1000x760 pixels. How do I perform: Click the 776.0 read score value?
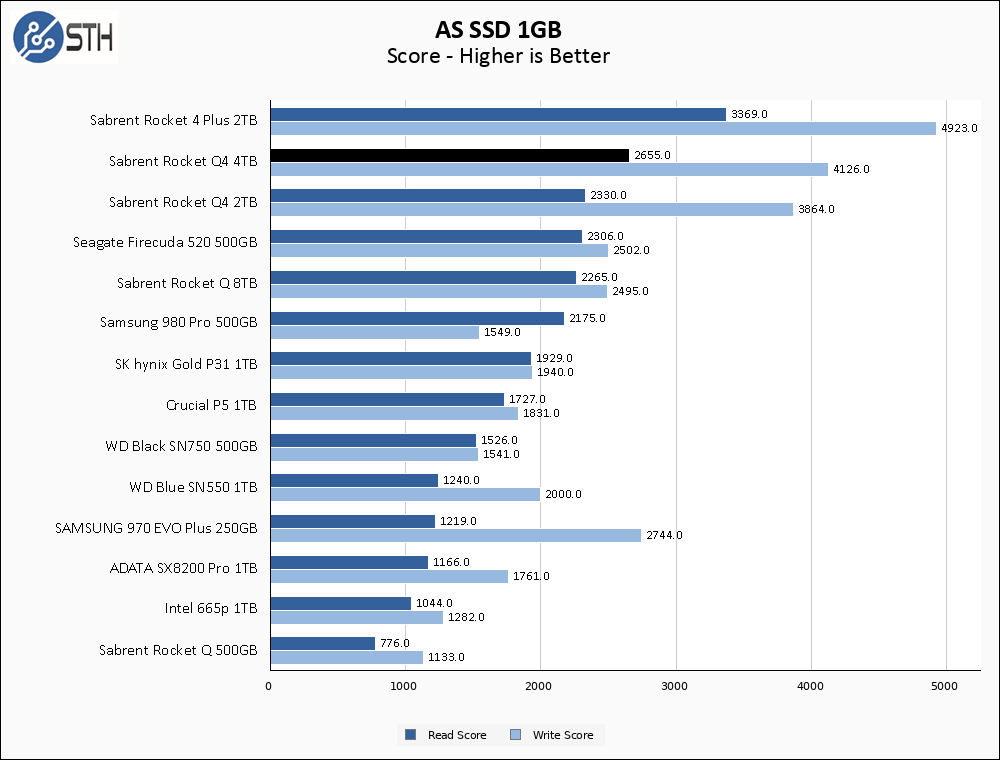pyautogui.click(x=395, y=643)
